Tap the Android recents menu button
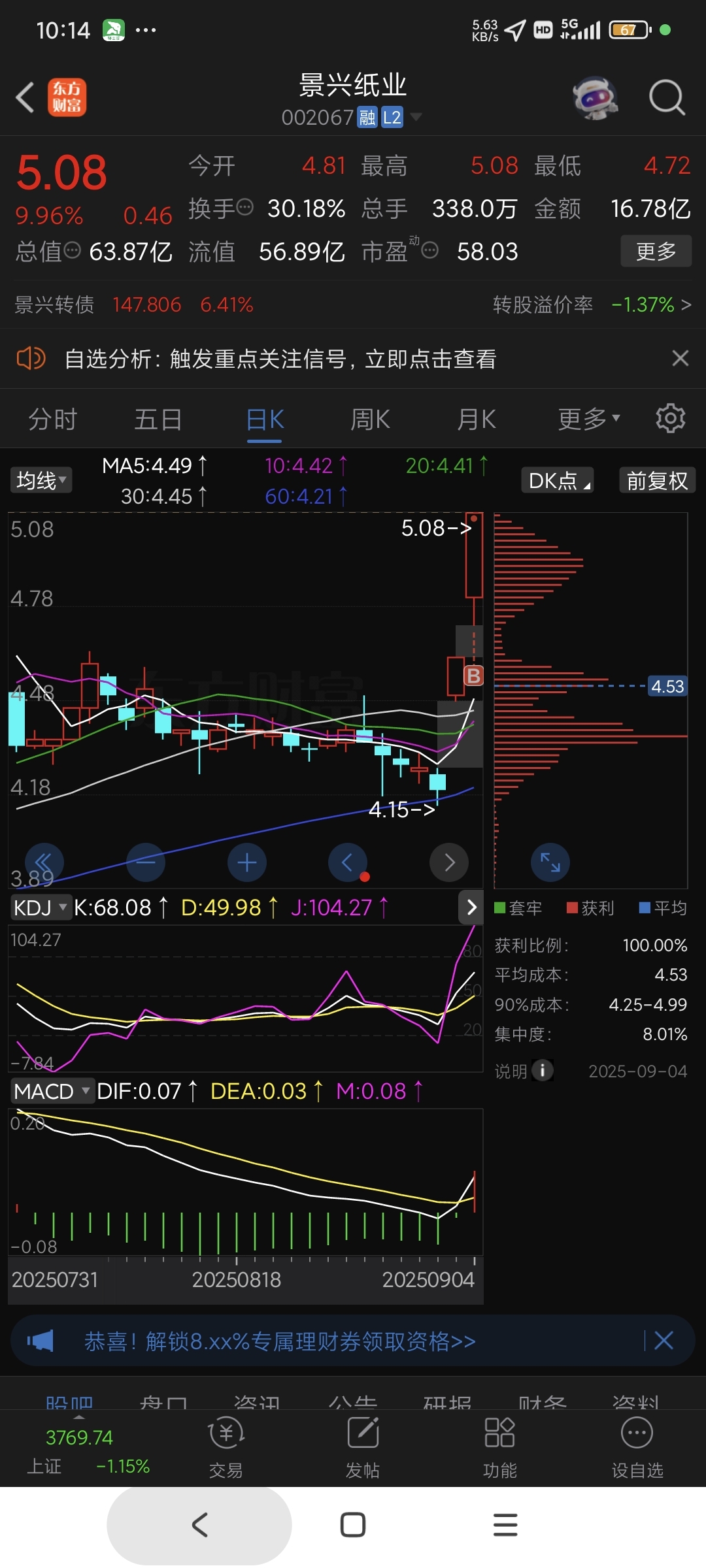706x1568 pixels. click(x=505, y=1525)
